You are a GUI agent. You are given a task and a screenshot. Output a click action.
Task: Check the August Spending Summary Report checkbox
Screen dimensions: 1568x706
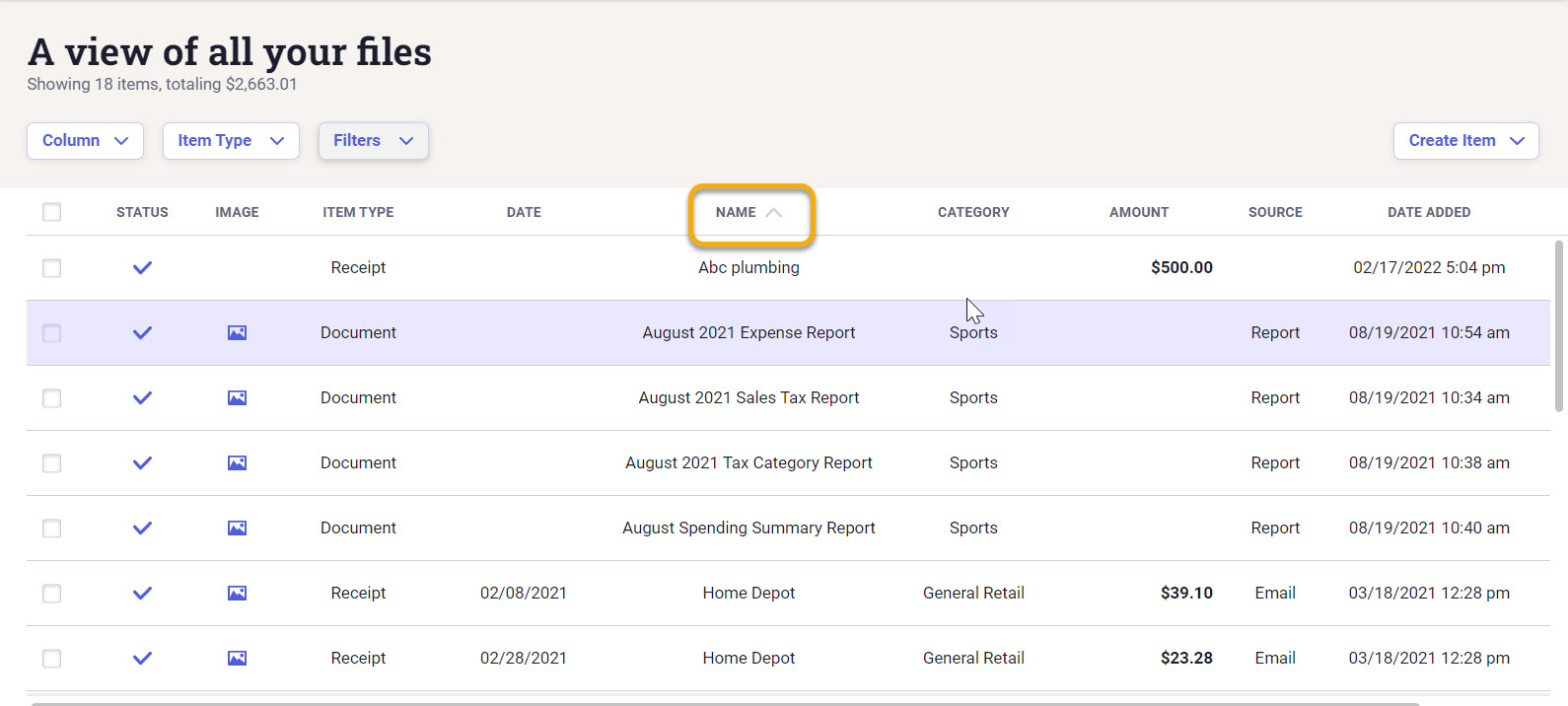(52, 529)
